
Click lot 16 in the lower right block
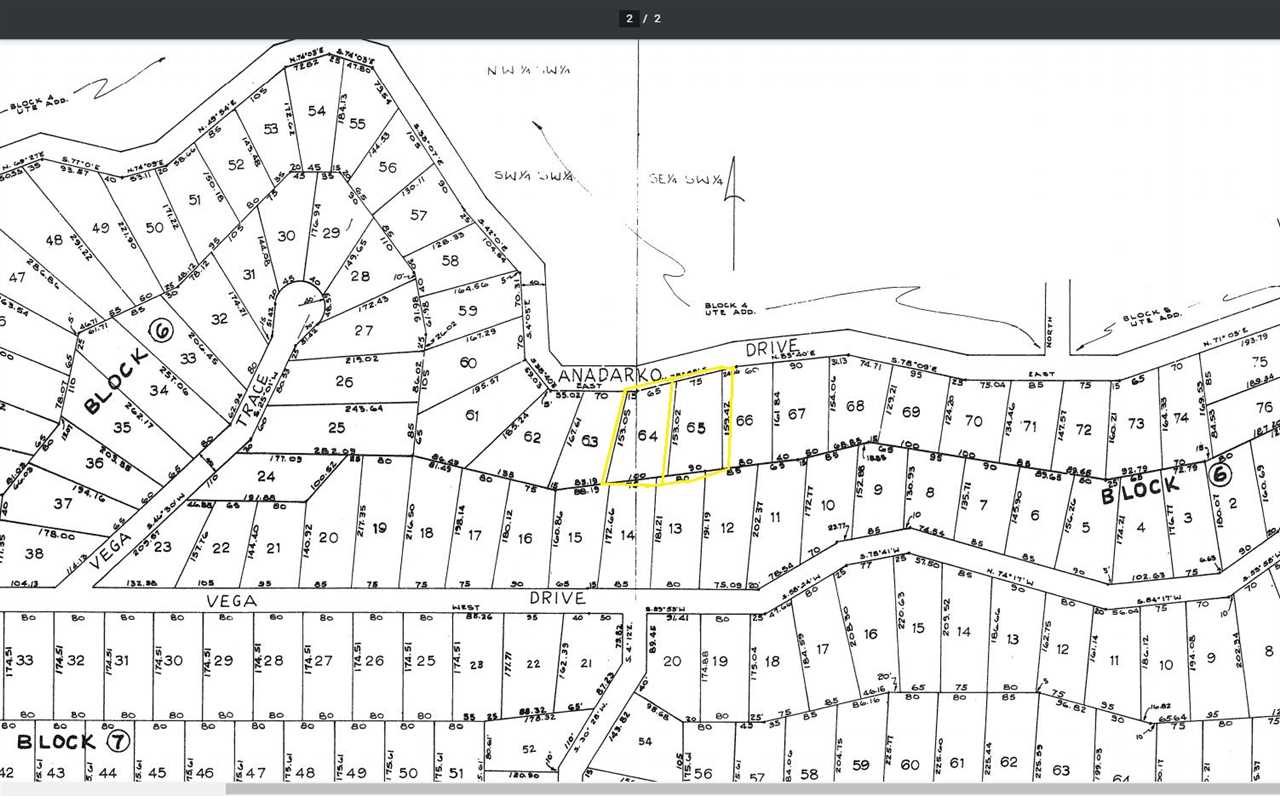pos(870,634)
